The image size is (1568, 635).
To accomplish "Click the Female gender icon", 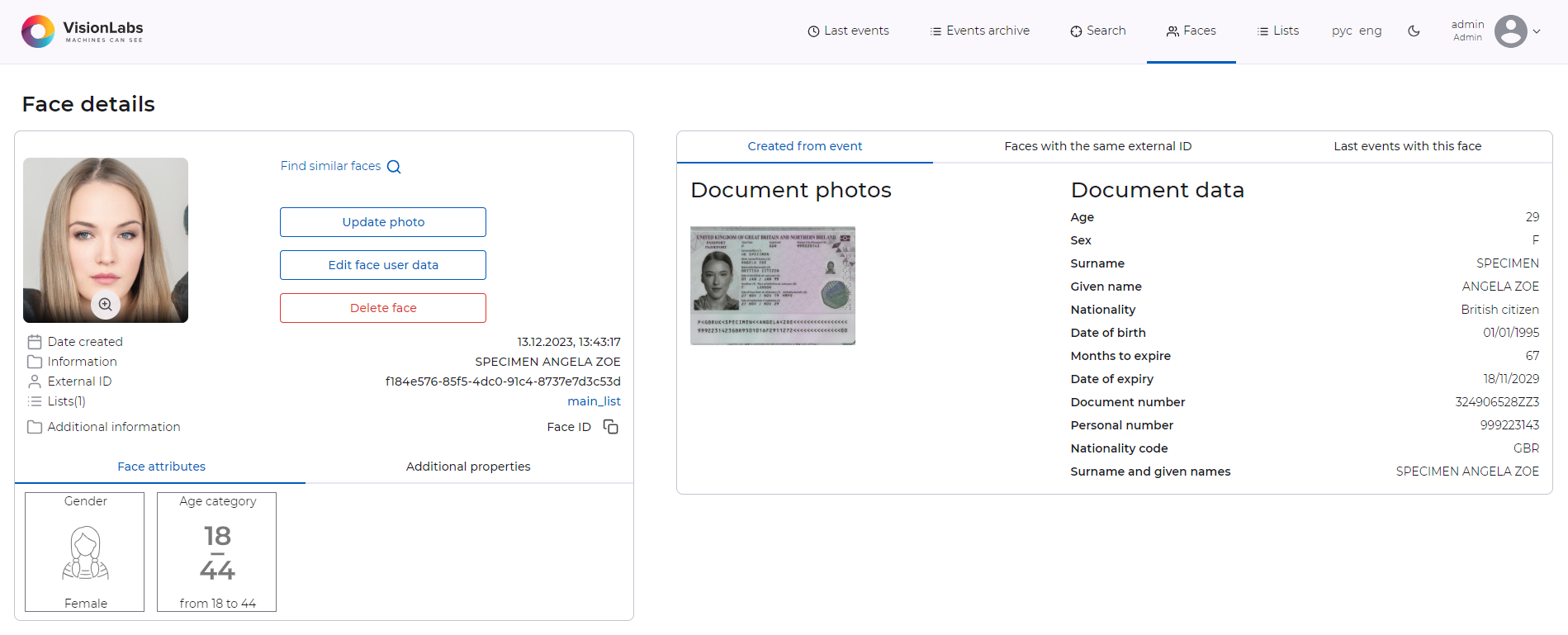I will pos(85,553).
